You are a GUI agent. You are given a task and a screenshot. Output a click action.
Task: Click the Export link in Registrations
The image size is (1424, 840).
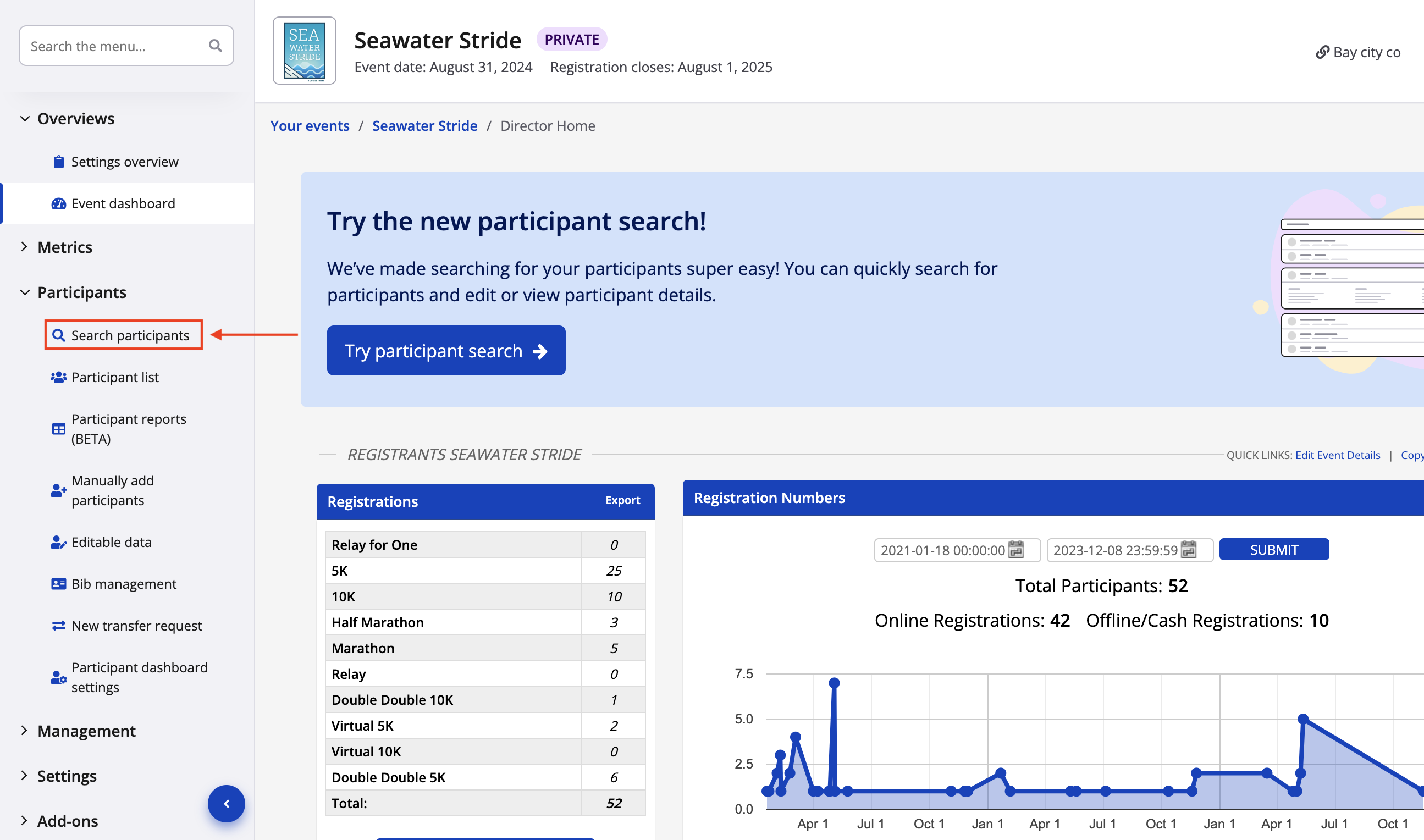(x=622, y=500)
